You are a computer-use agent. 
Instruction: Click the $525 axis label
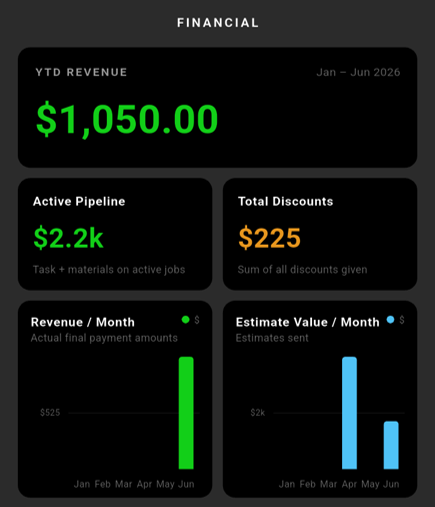click(50, 413)
